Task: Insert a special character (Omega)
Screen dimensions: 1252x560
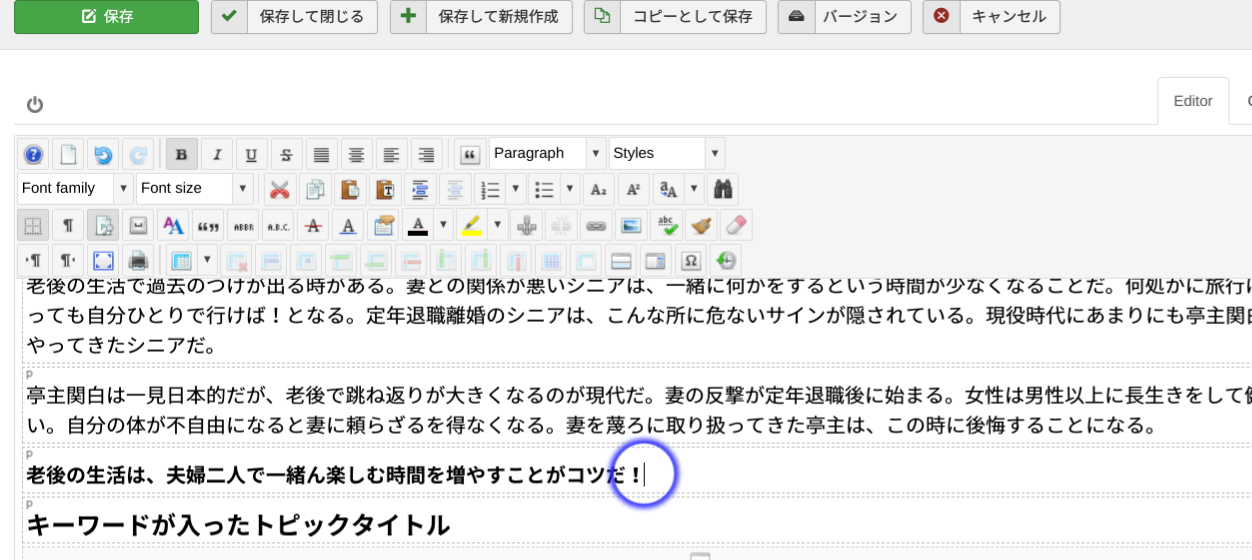Action: [x=690, y=260]
